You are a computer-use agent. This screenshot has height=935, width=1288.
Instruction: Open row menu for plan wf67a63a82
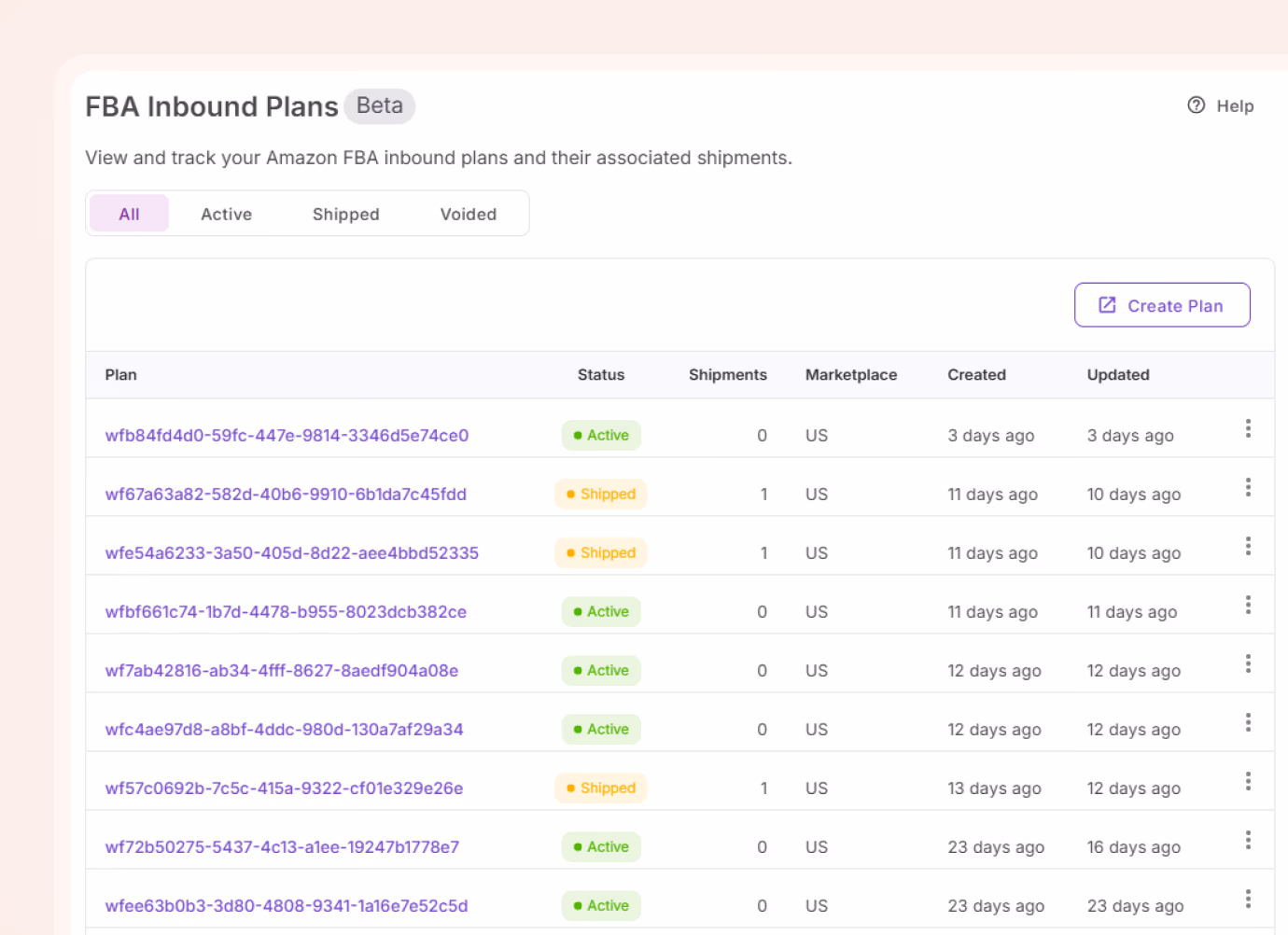pyautogui.click(x=1248, y=487)
